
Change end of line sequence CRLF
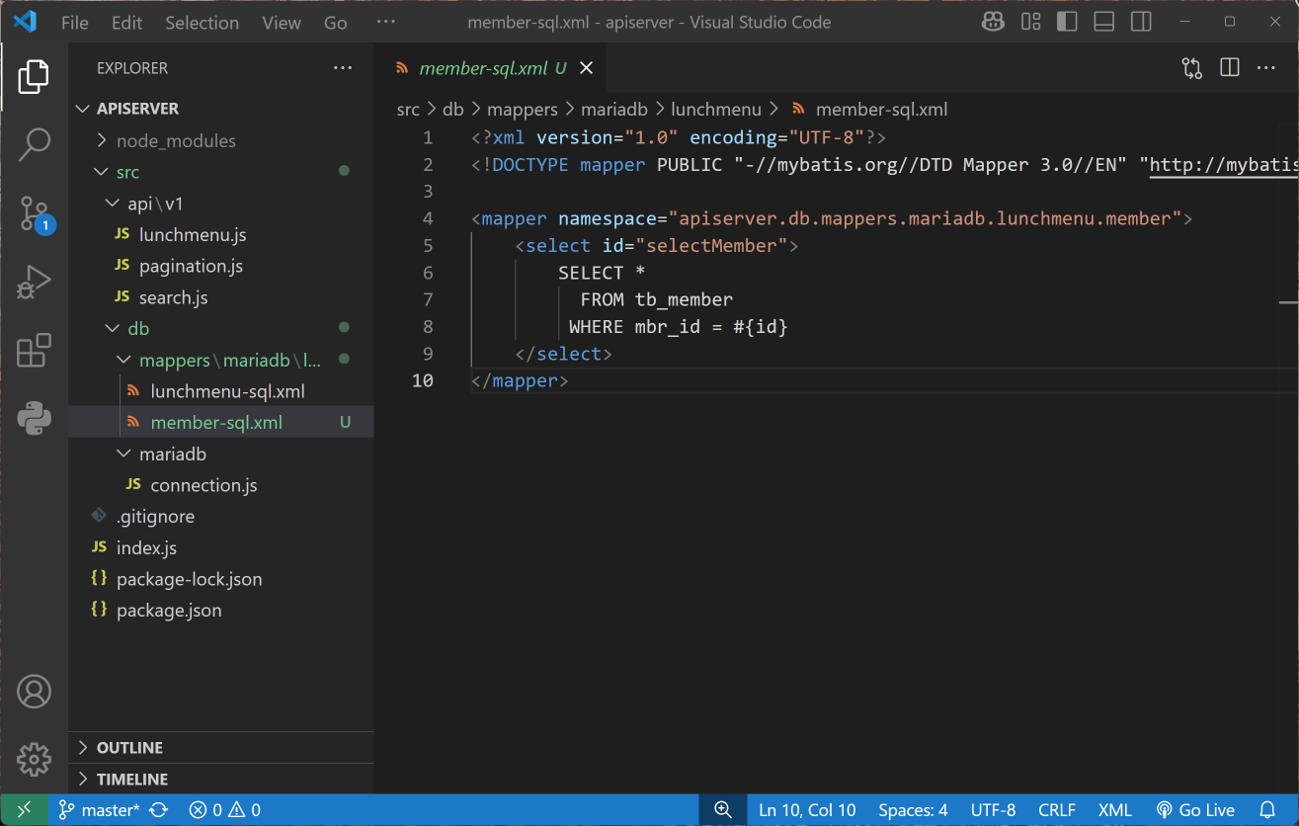[x=1057, y=810]
